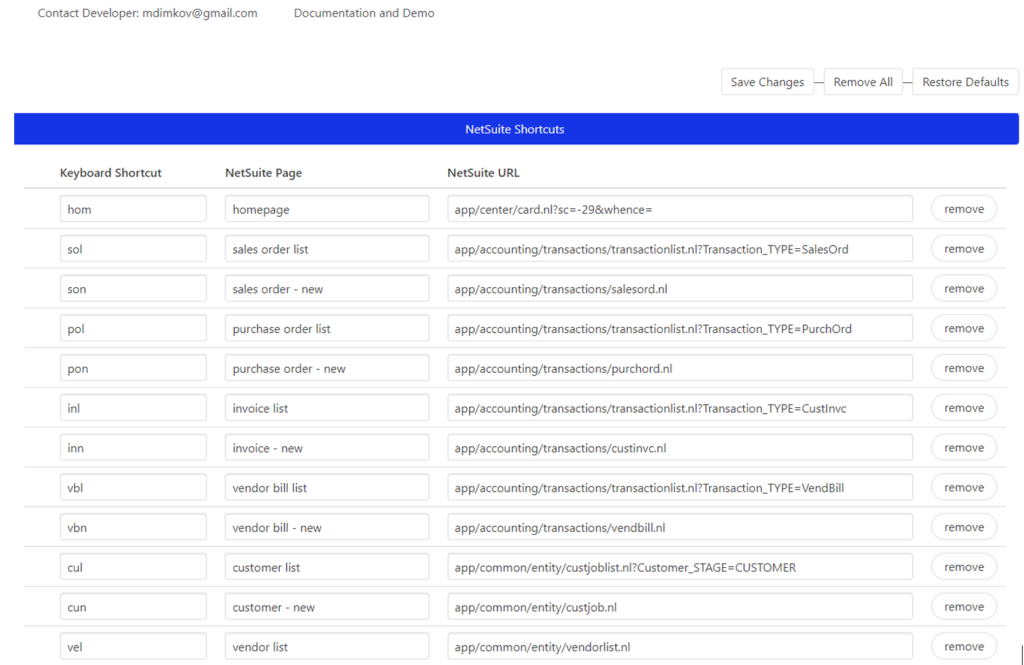
Task: Remove the purchase order - new row
Action: pos(964,368)
